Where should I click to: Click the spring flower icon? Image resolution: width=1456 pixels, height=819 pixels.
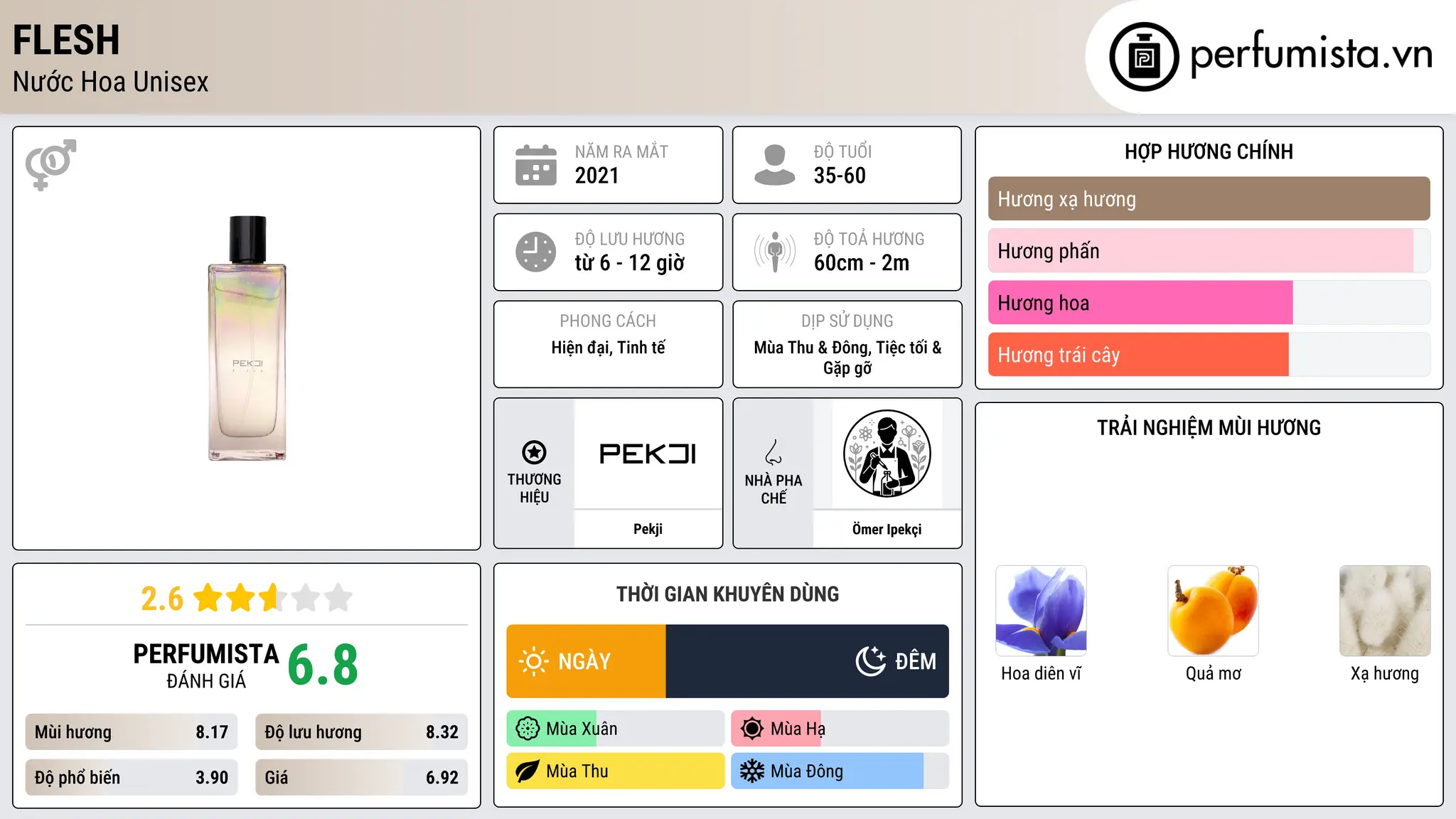pyautogui.click(x=528, y=729)
